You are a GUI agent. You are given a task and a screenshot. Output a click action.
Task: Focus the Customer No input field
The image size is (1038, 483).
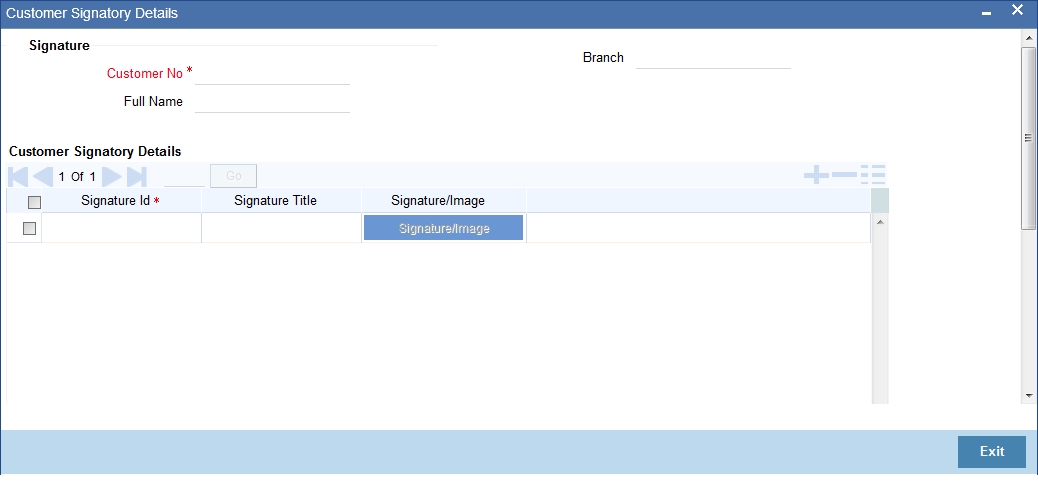[x=272, y=74]
